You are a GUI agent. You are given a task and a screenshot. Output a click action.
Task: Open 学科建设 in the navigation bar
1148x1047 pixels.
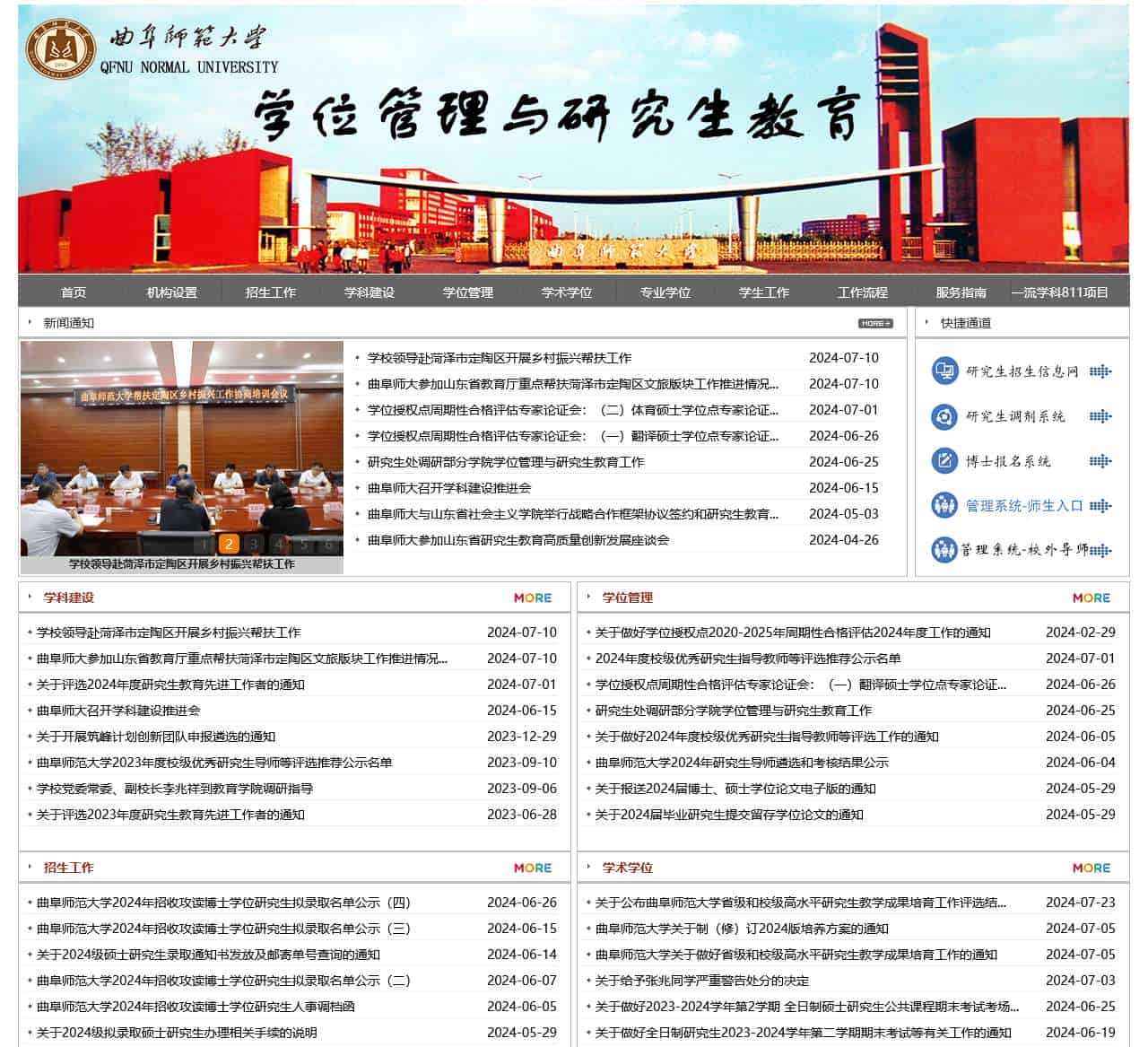[x=370, y=292]
